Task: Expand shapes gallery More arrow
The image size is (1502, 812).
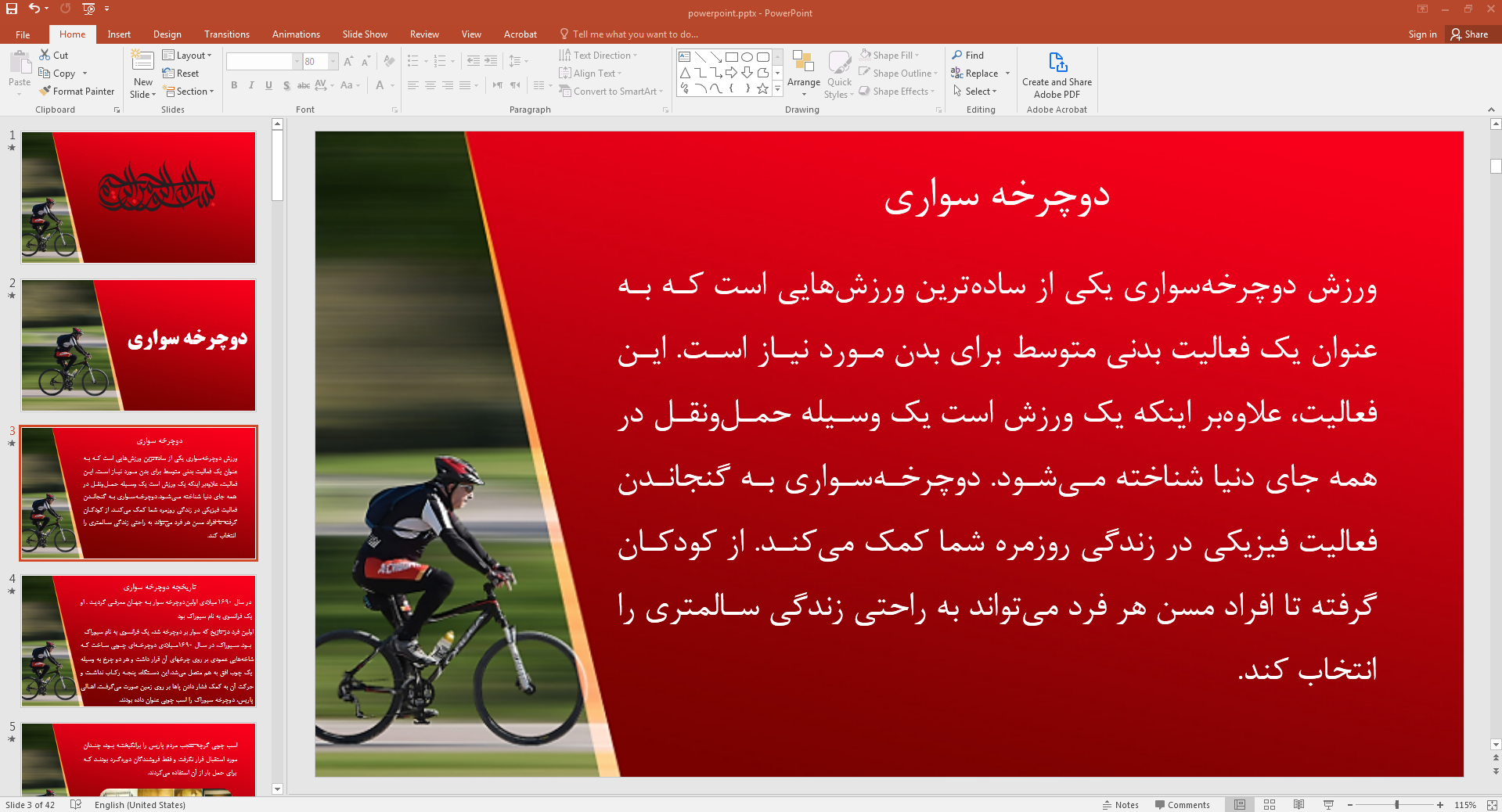Action: pos(777,88)
